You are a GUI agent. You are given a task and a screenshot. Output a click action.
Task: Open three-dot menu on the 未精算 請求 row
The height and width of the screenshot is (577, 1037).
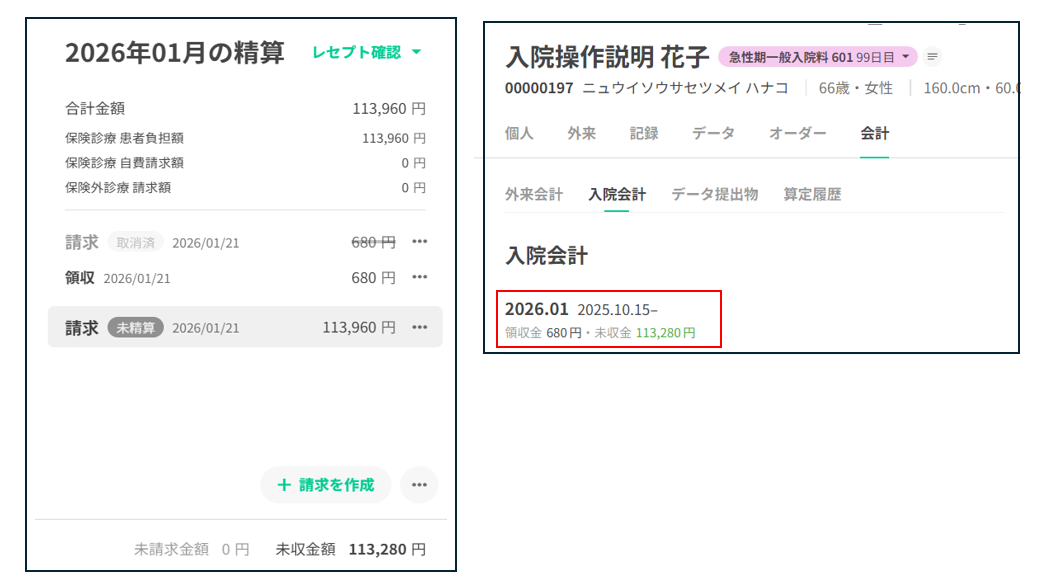coord(419,327)
